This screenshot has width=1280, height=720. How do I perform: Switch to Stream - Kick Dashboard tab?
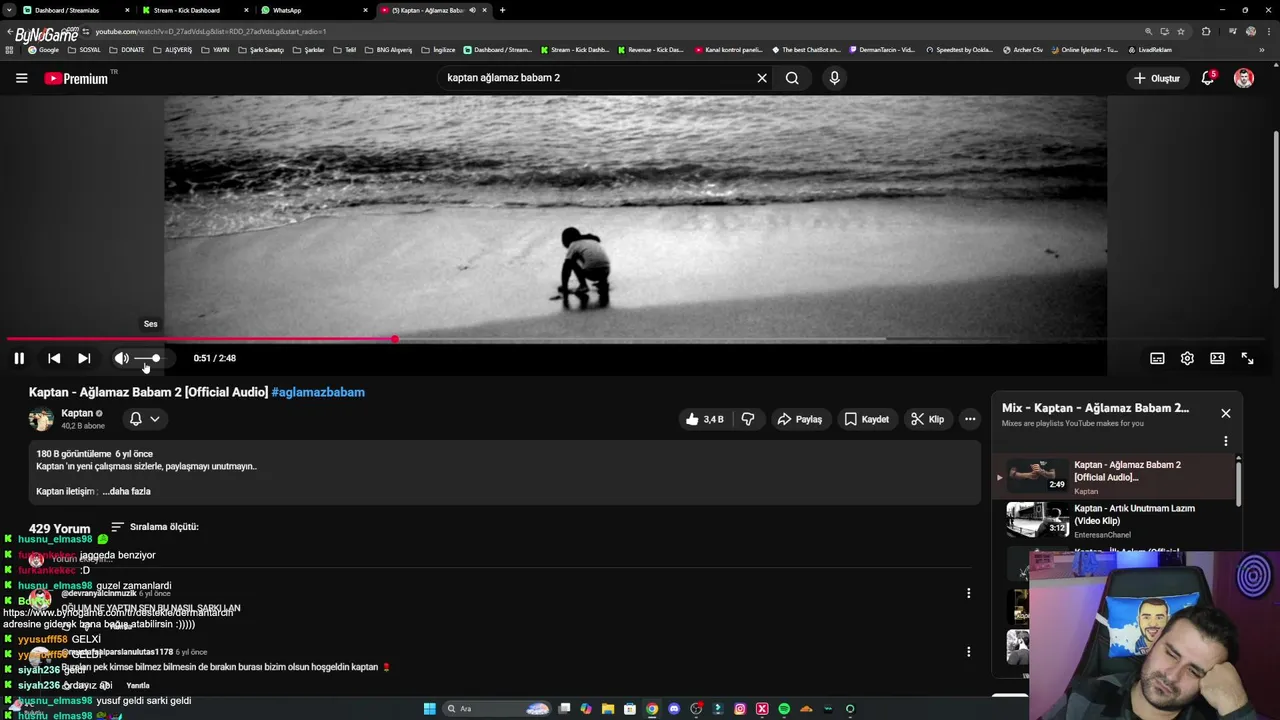point(193,10)
